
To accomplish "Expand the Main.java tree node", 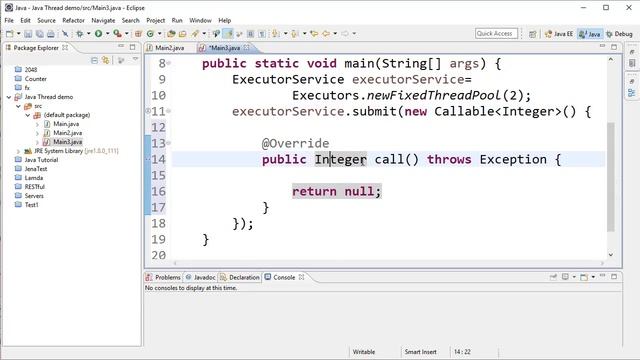I will [37, 124].
